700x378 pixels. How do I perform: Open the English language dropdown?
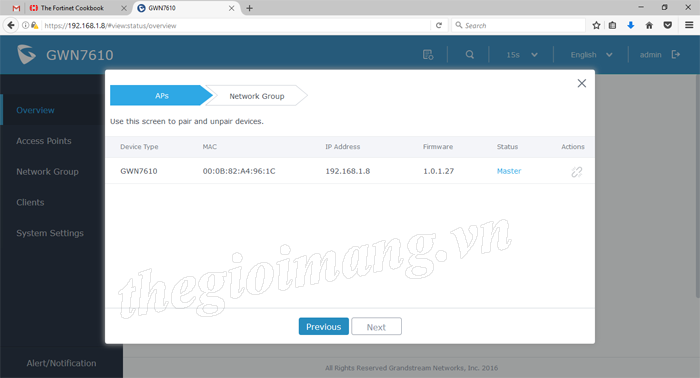pyautogui.click(x=591, y=55)
